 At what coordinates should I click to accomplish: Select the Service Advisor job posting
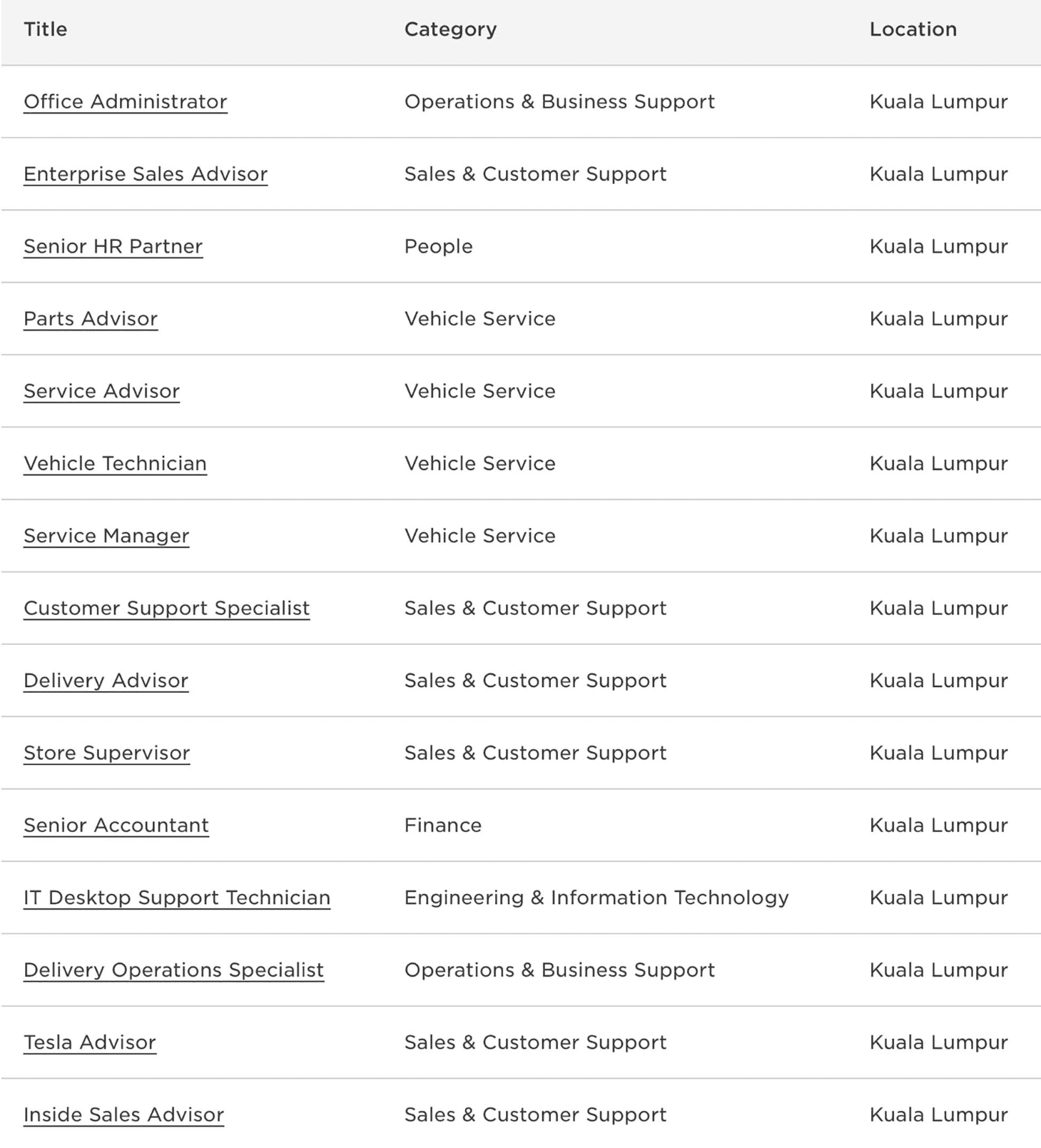coord(101,391)
